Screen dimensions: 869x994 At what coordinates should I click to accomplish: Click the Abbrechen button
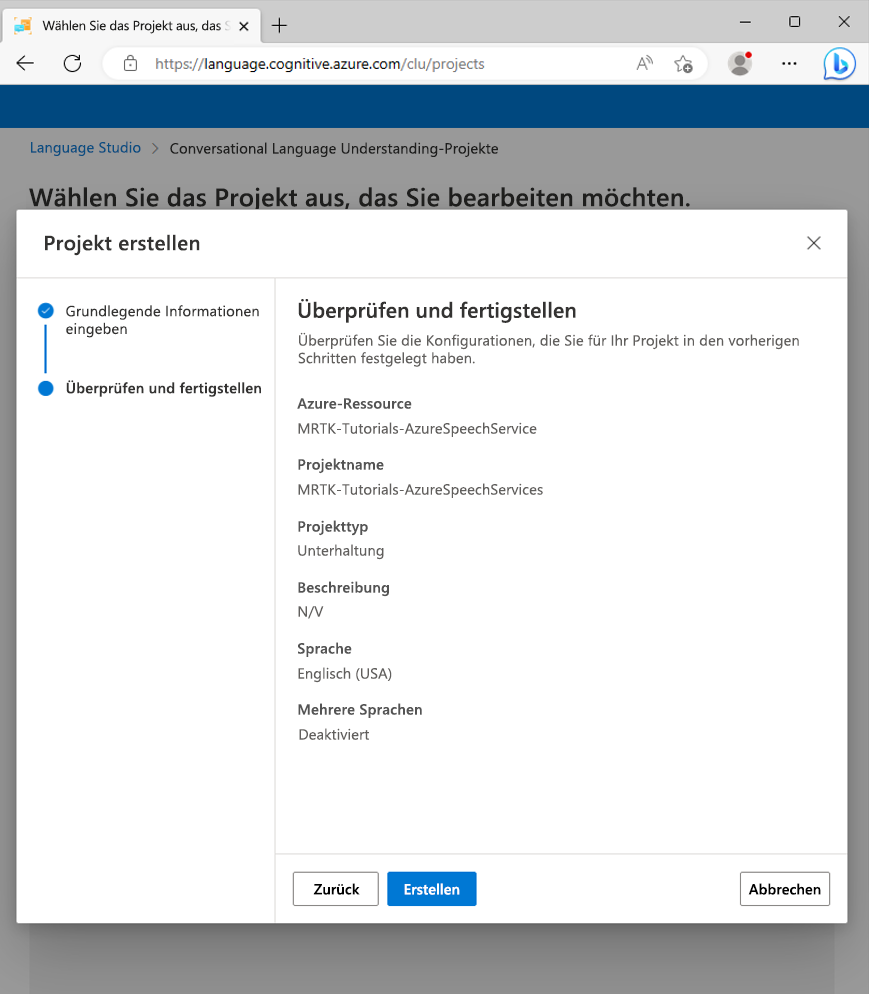click(x=785, y=889)
